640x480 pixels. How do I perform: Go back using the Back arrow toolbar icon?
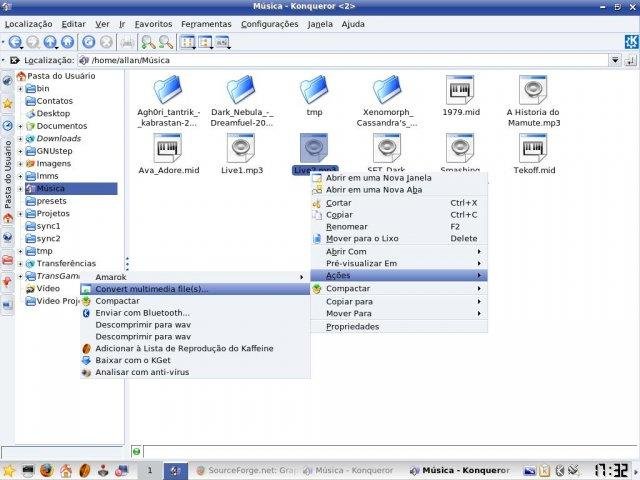tap(15, 42)
